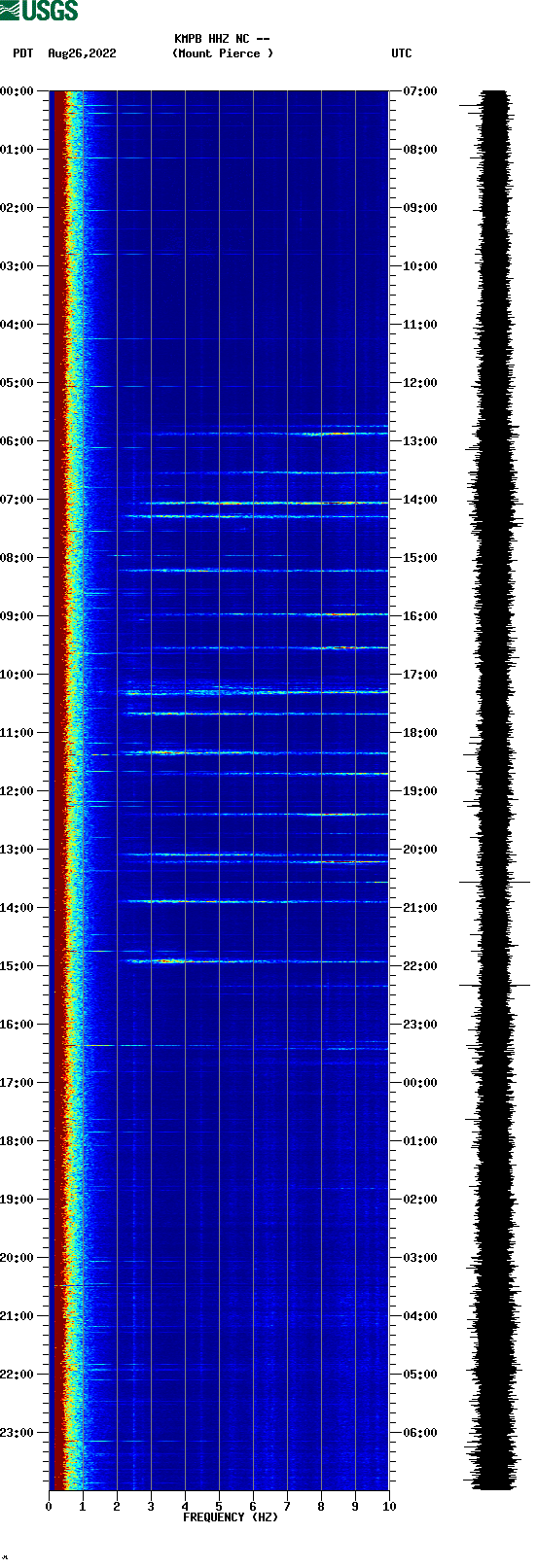537x1568 pixels.
Task: Click the PDT time label '07:00'
Action: 17,500
